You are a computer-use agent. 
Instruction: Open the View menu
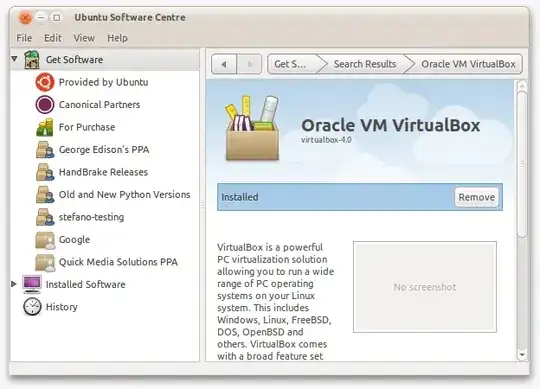click(x=84, y=38)
